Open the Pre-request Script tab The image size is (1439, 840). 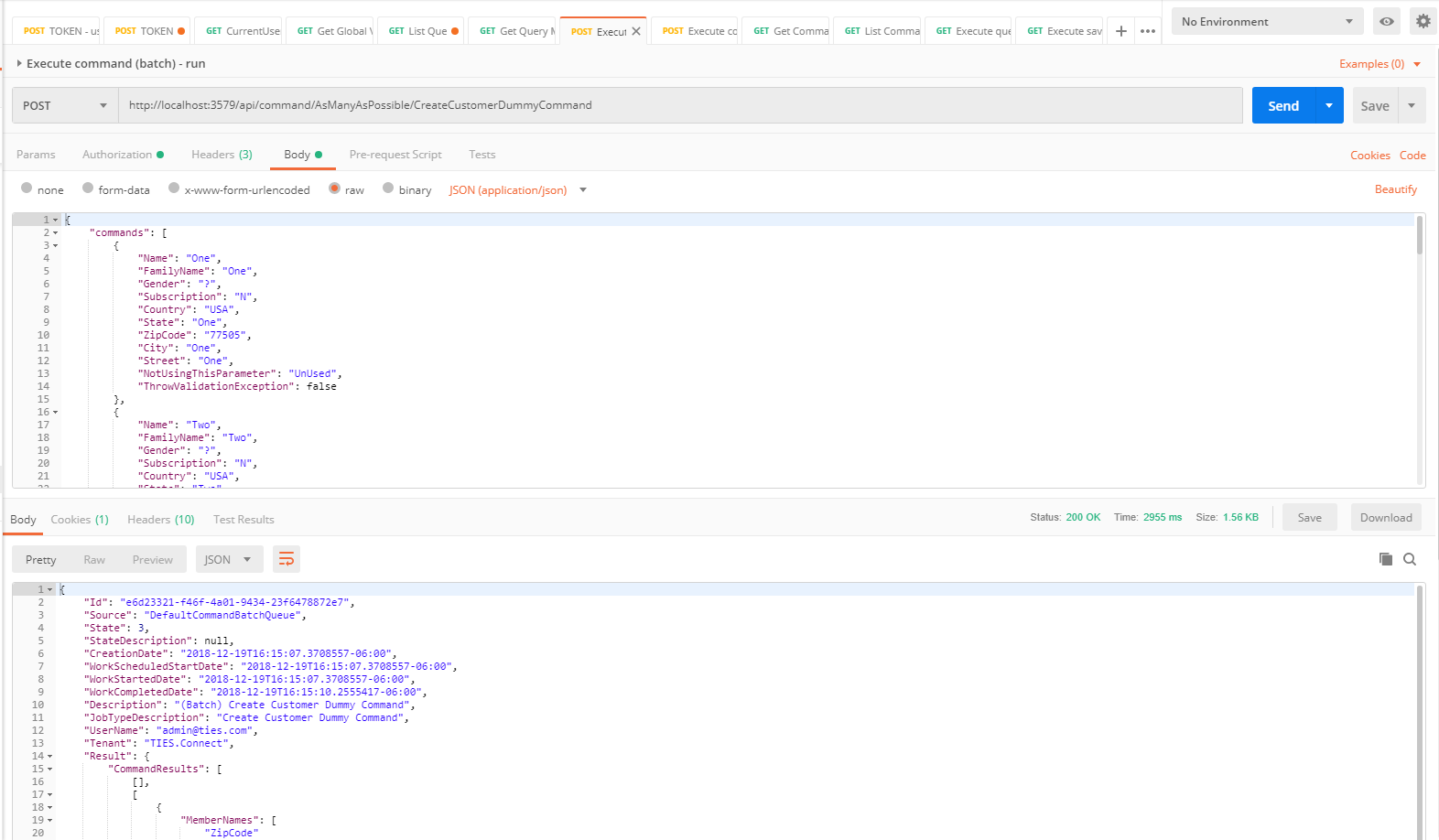click(x=395, y=155)
